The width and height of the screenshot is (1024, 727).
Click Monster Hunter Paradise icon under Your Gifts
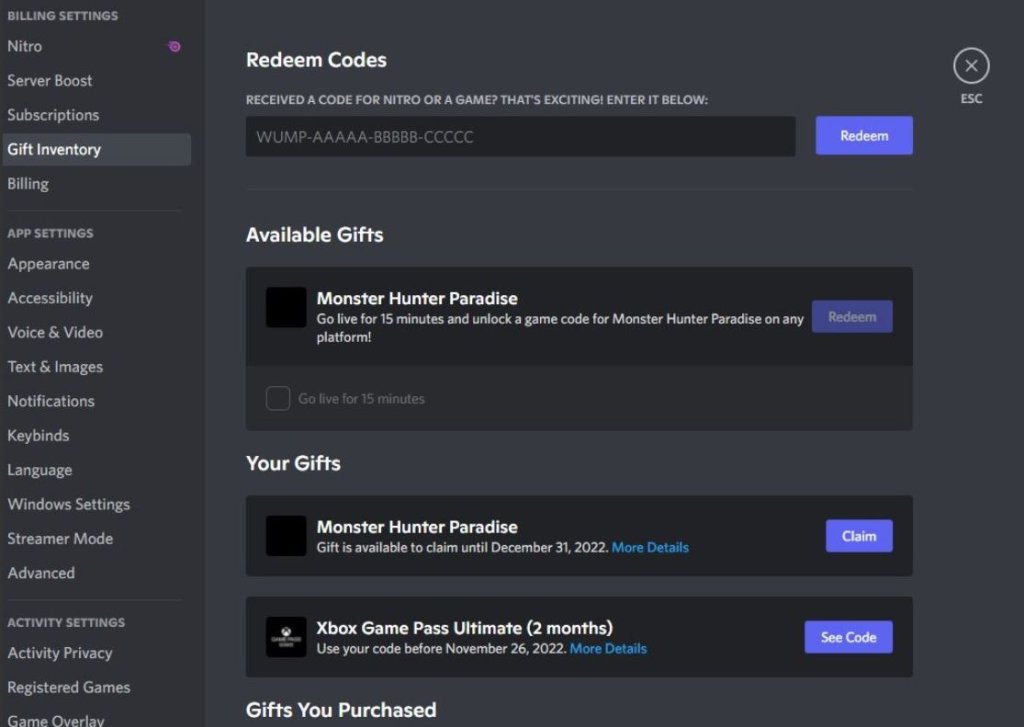coord(286,536)
